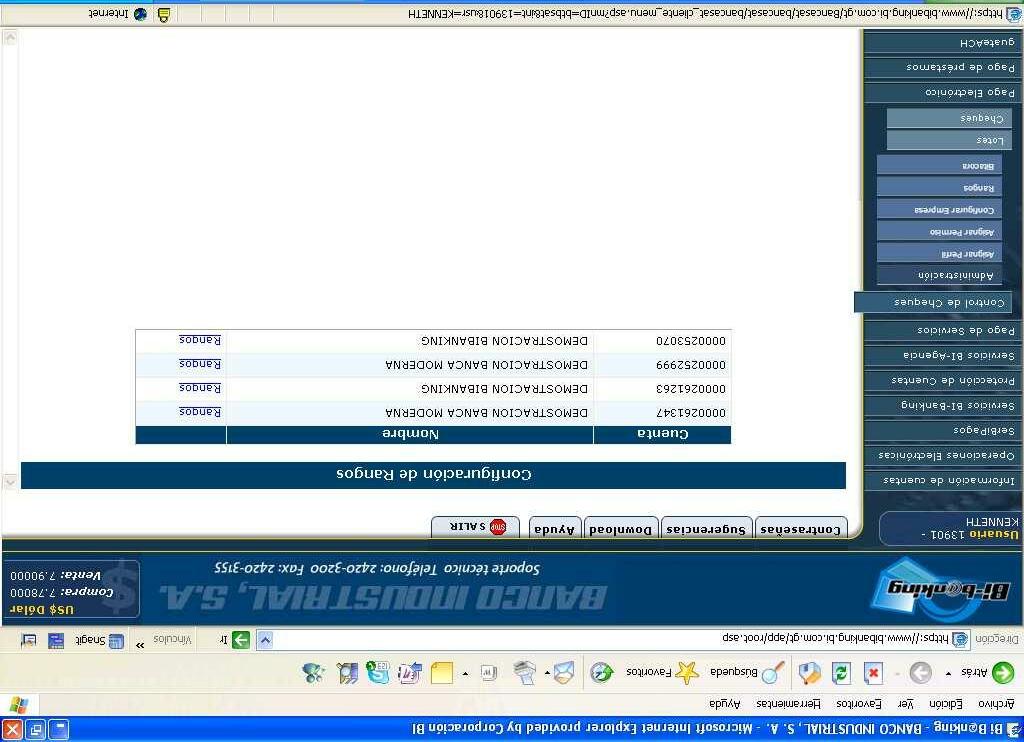Expand the Edit-with dropdown arrow
1024x742 pixels.
coord(465,673)
